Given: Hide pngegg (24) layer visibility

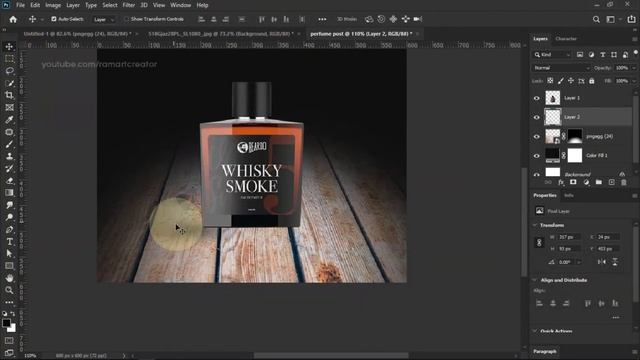Looking at the screenshot, I should point(536,137).
